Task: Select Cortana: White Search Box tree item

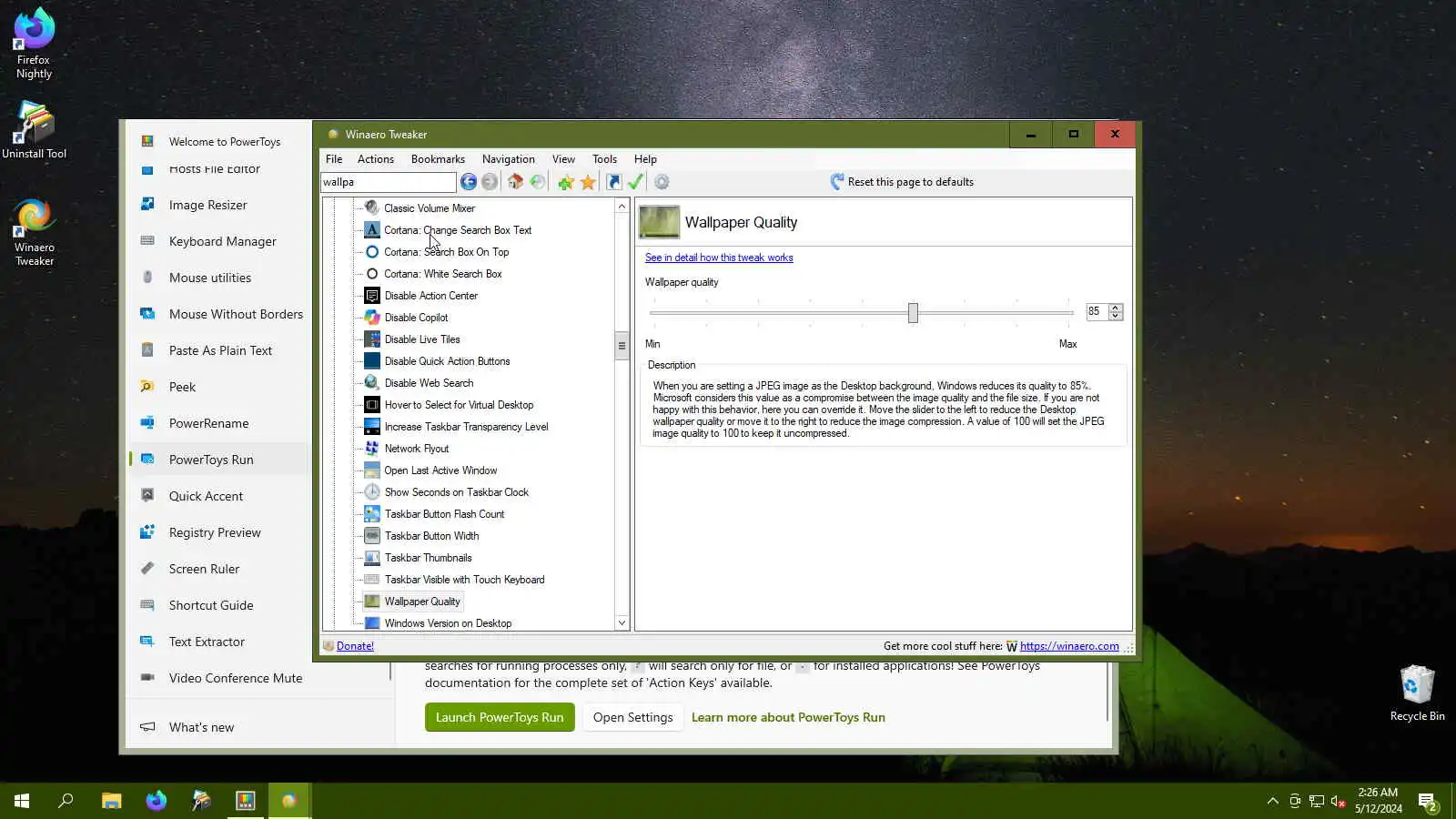Action: click(442, 274)
